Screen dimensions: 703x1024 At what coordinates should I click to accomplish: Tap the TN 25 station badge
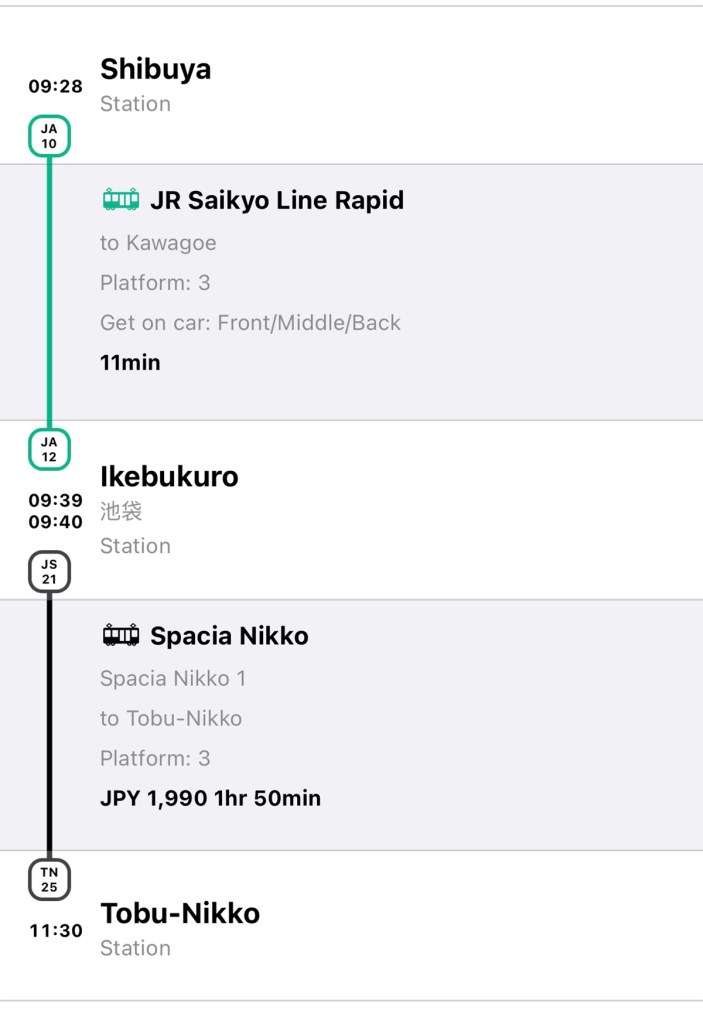(49, 879)
